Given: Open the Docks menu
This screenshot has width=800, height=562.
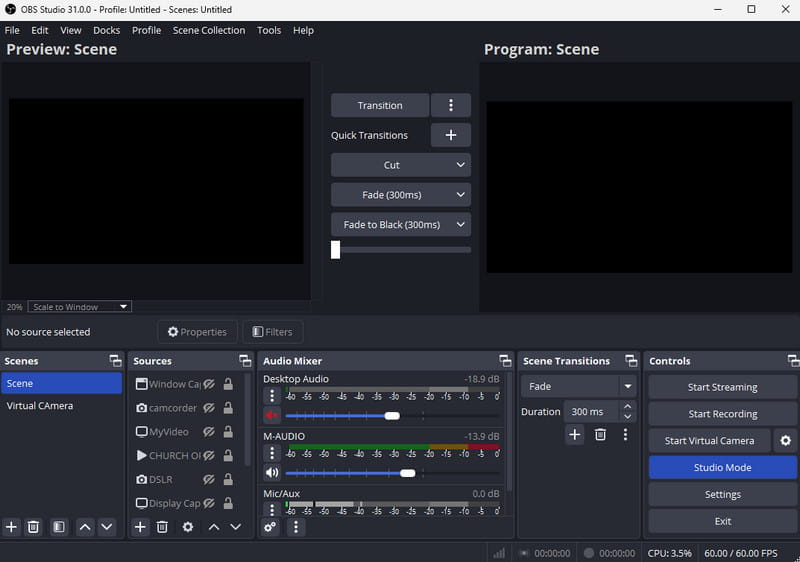Looking at the screenshot, I should (106, 30).
